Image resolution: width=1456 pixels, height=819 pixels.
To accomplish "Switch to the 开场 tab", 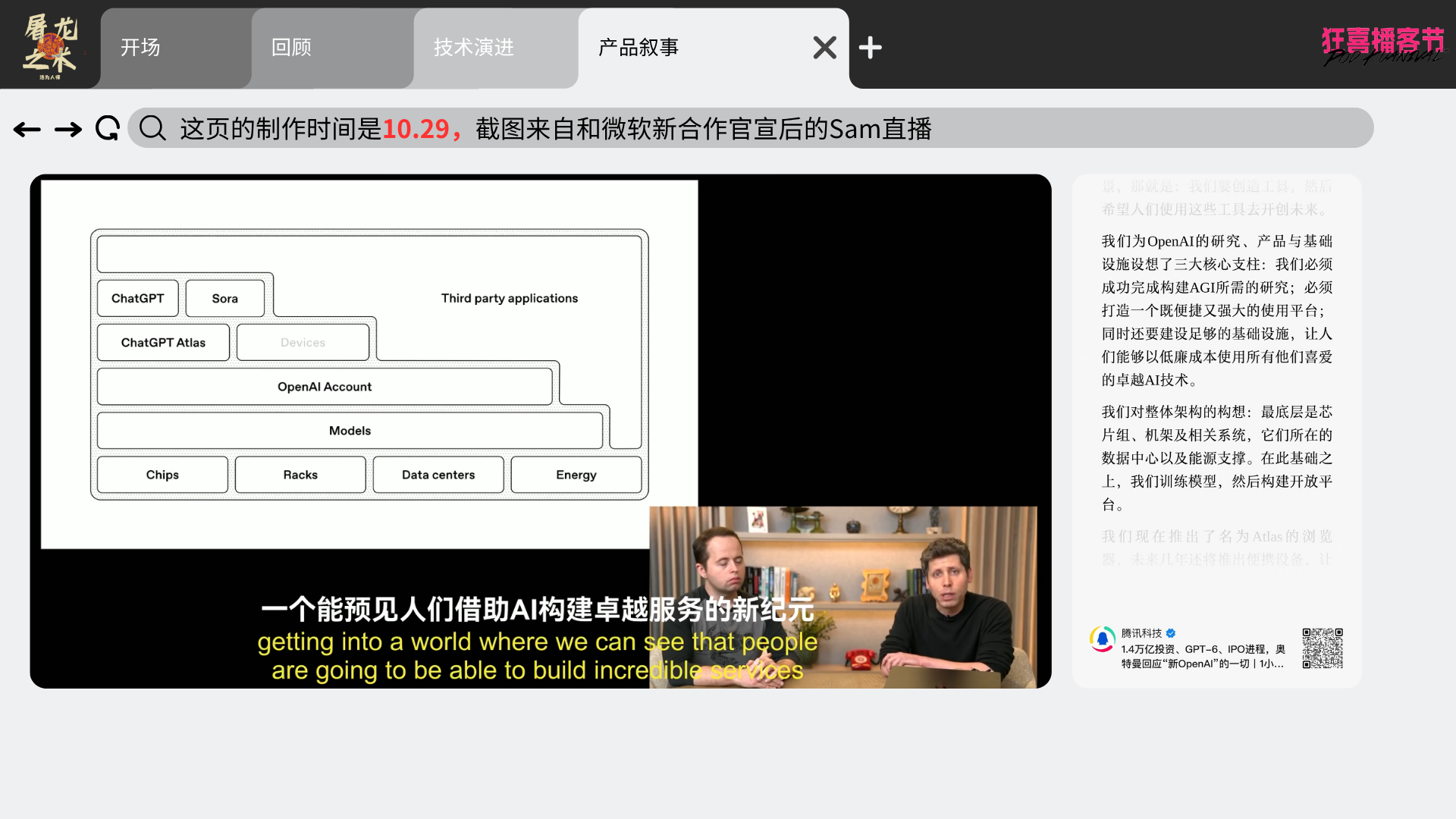I will pos(176,48).
